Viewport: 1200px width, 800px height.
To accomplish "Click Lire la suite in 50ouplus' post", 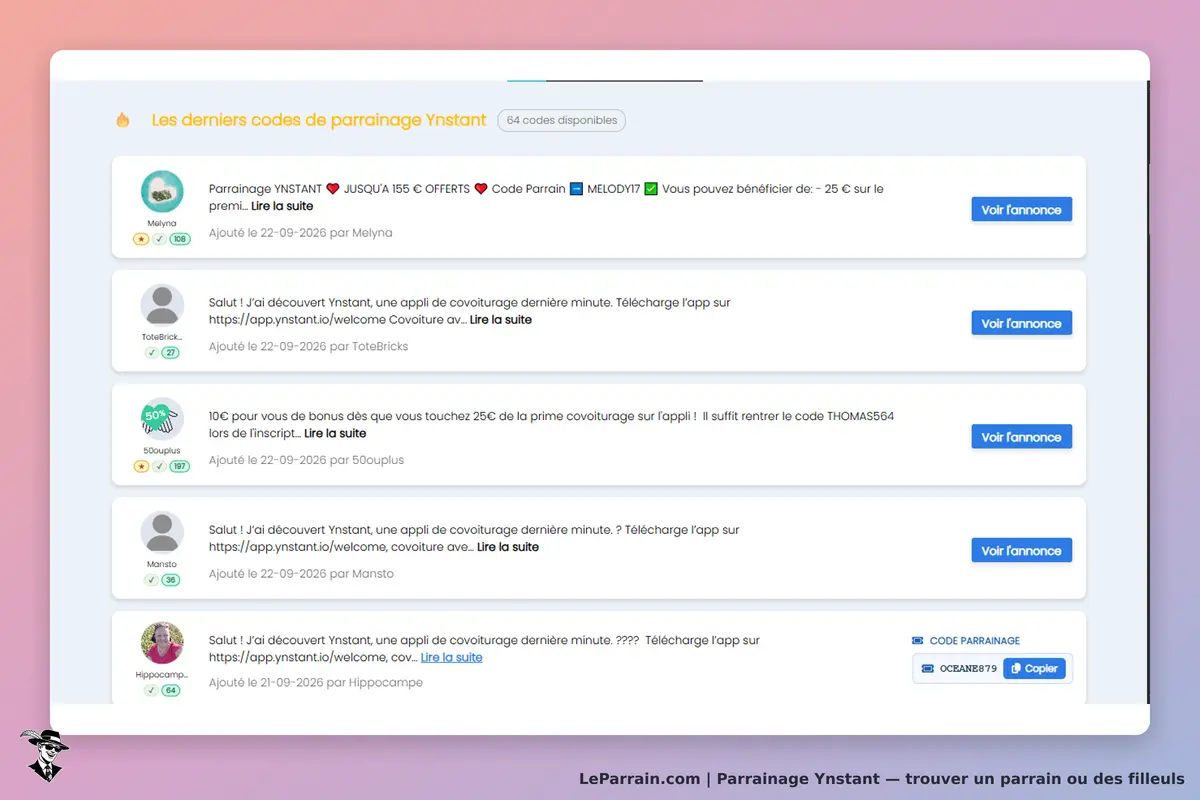I will [x=335, y=433].
